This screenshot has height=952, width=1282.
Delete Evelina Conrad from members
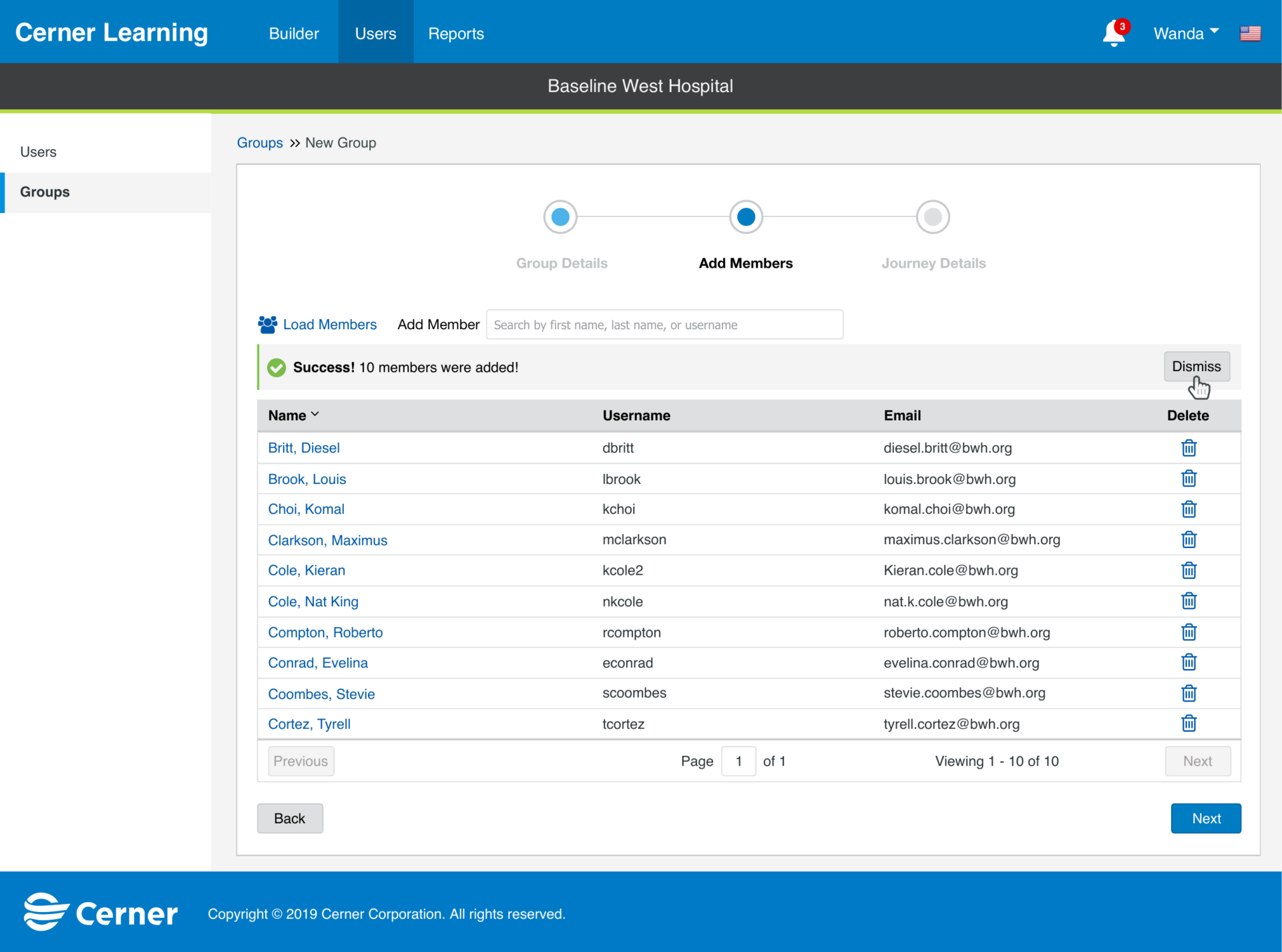coord(1189,662)
